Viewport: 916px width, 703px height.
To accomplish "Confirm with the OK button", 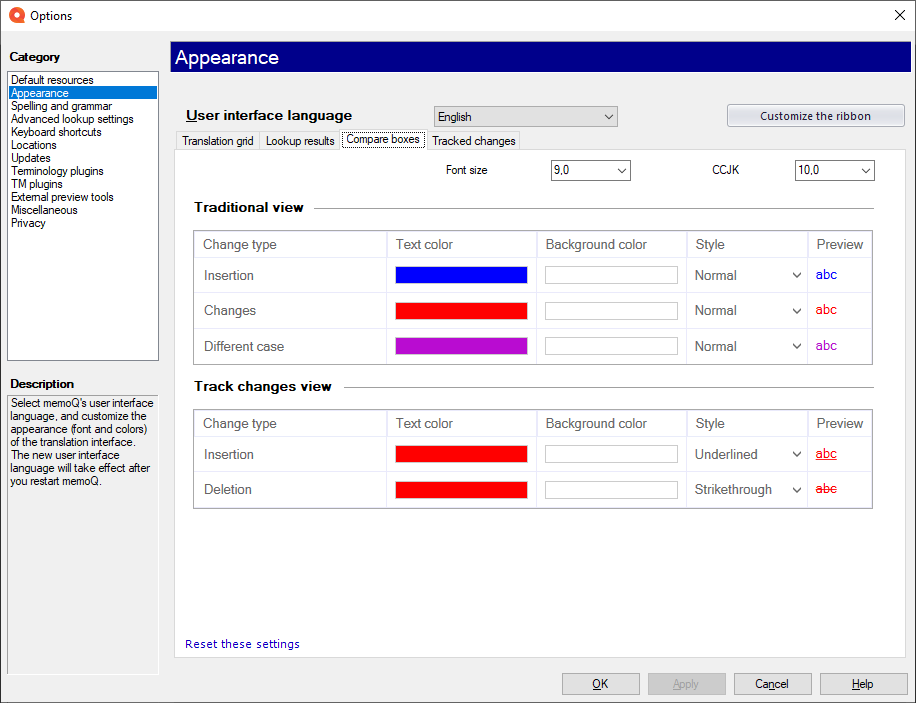I will click(x=601, y=684).
